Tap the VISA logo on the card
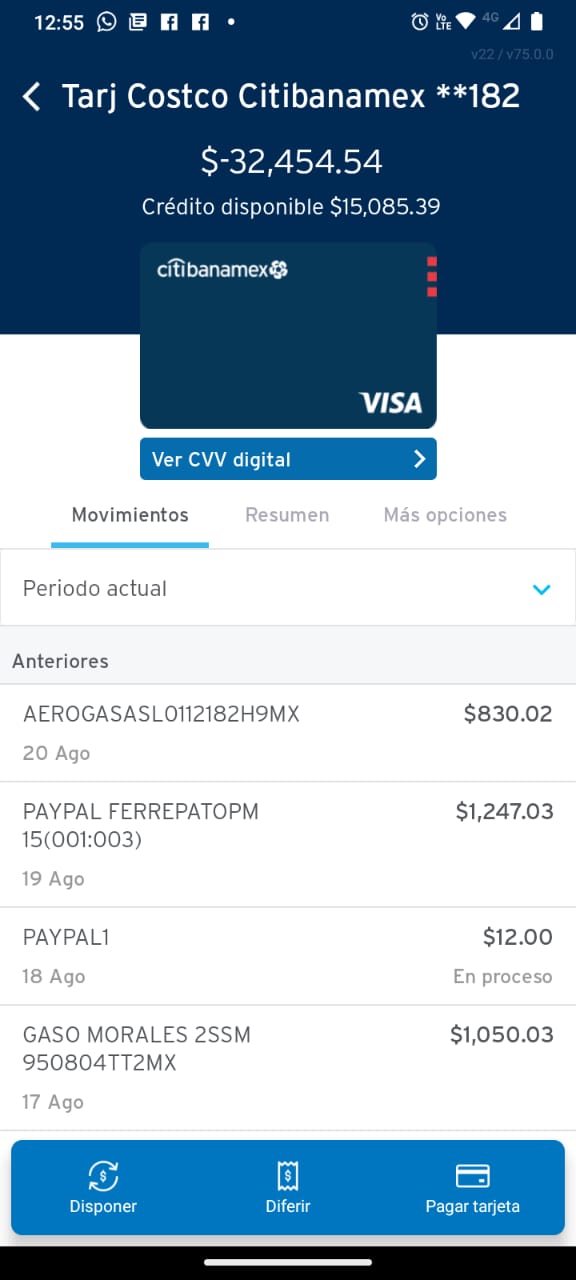This screenshot has height=1280, width=576. 391,403
